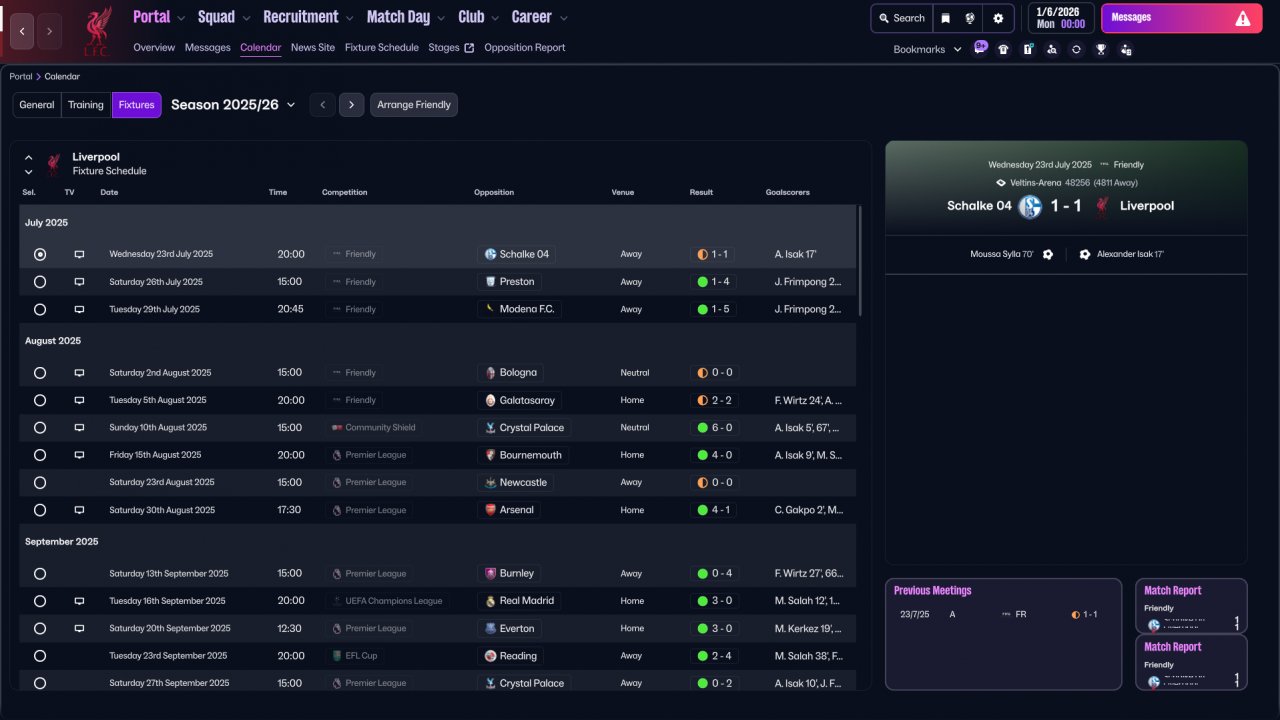
Task: Select the radio button for Preston fixture
Action: (x=40, y=282)
